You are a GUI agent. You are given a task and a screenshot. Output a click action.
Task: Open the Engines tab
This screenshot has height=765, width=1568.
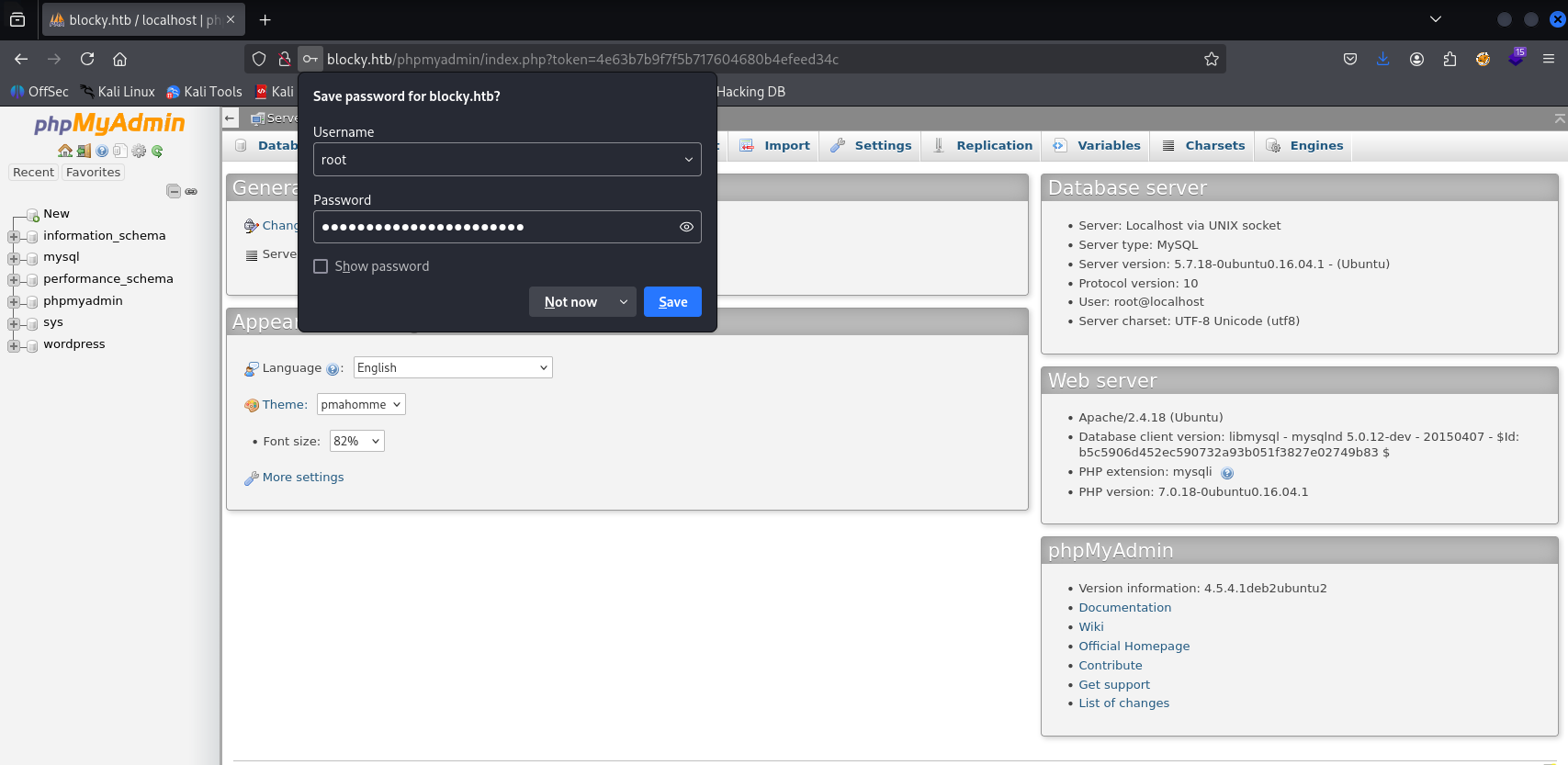[x=1304, y=145]
